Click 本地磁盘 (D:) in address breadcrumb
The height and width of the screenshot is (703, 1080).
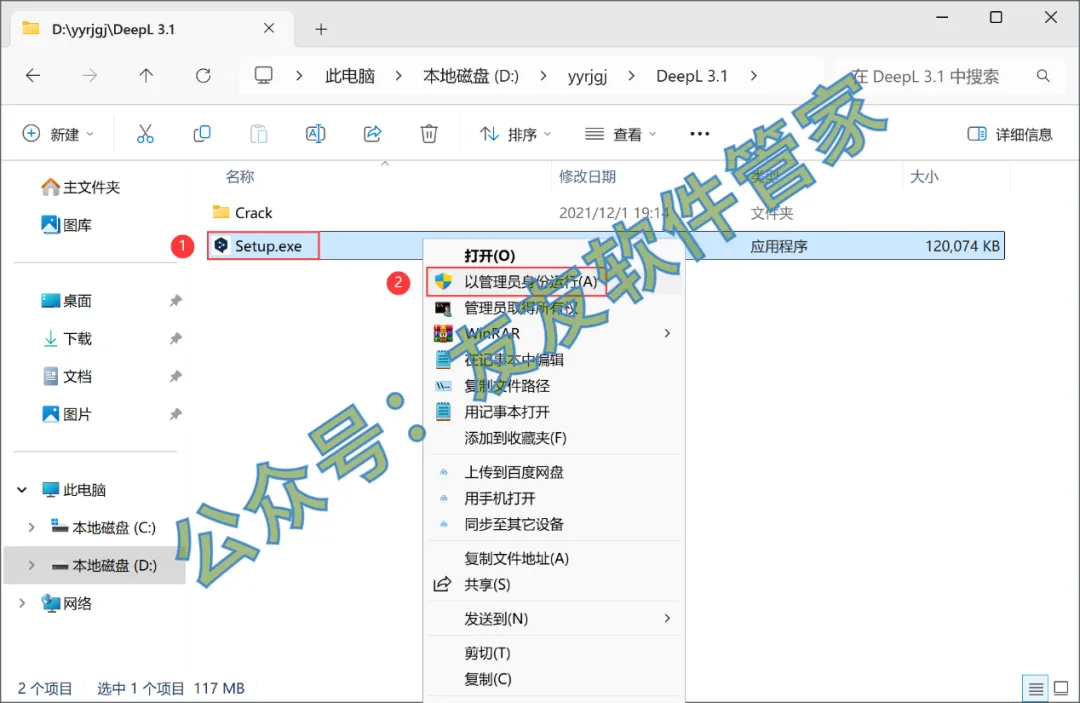coord(471,76)
